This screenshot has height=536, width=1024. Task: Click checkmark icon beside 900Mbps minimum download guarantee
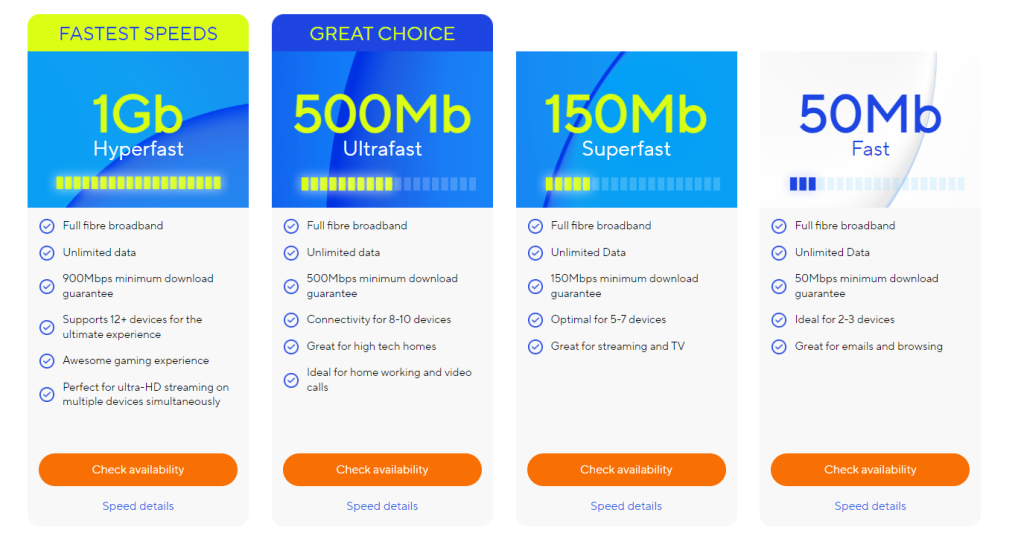point(47,286)
